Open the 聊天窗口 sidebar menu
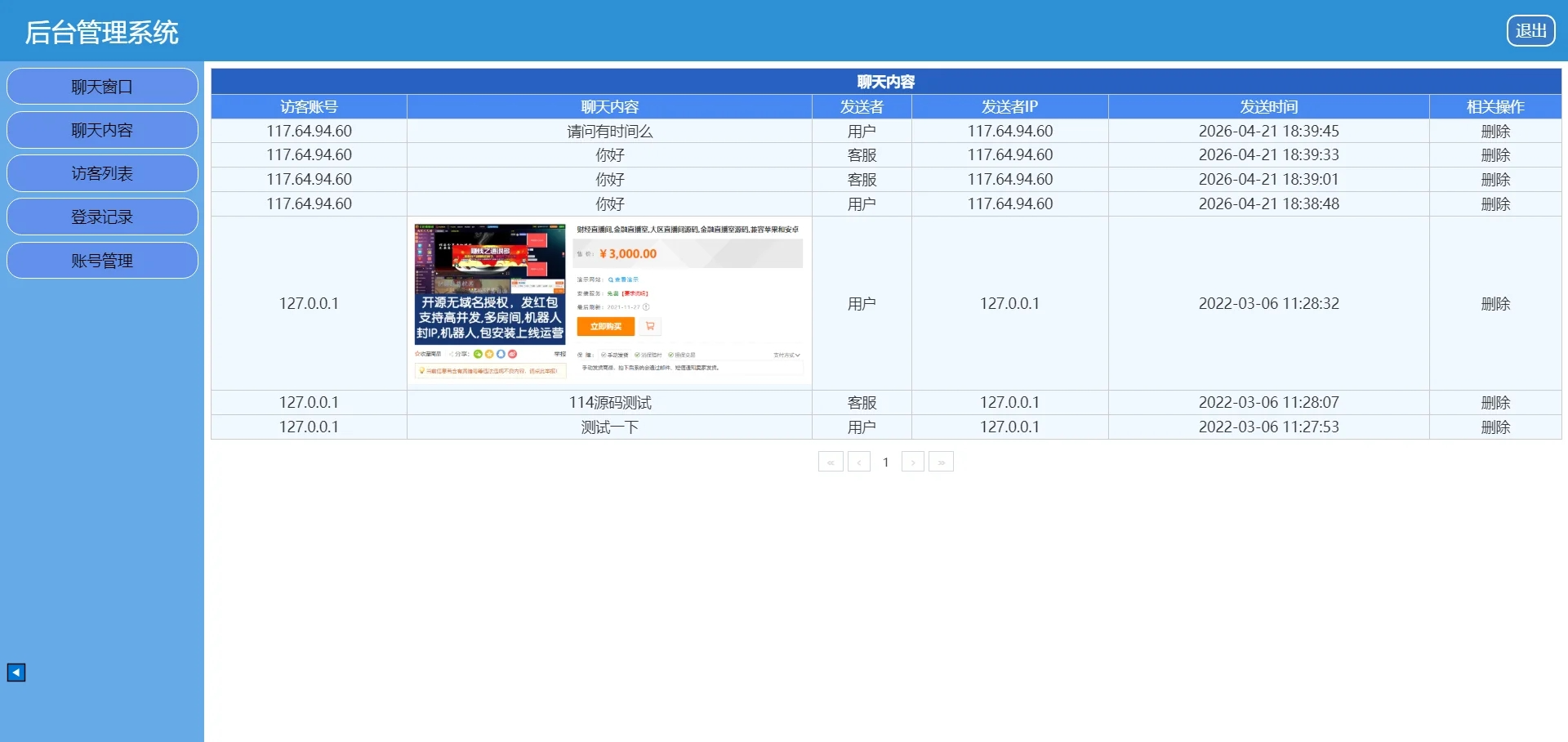1568x742 pixels. 102,87
